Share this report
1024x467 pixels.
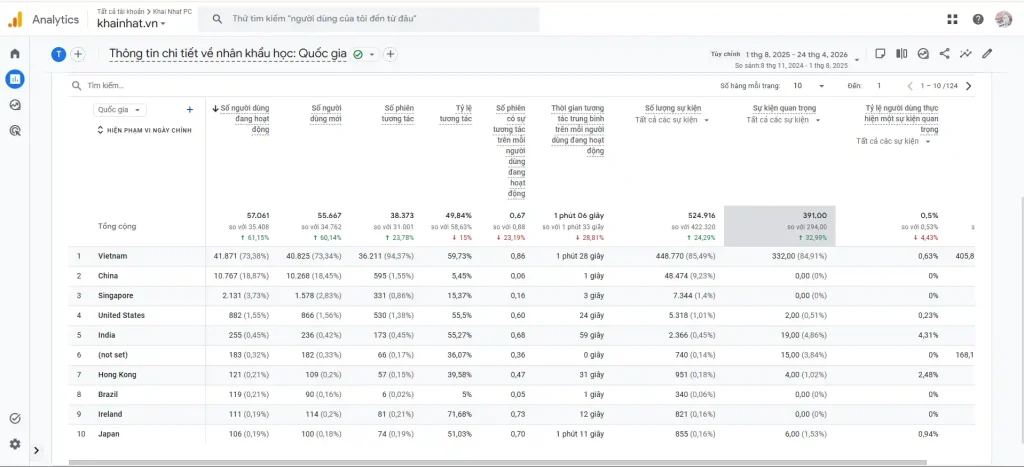(x=944, y=54)
